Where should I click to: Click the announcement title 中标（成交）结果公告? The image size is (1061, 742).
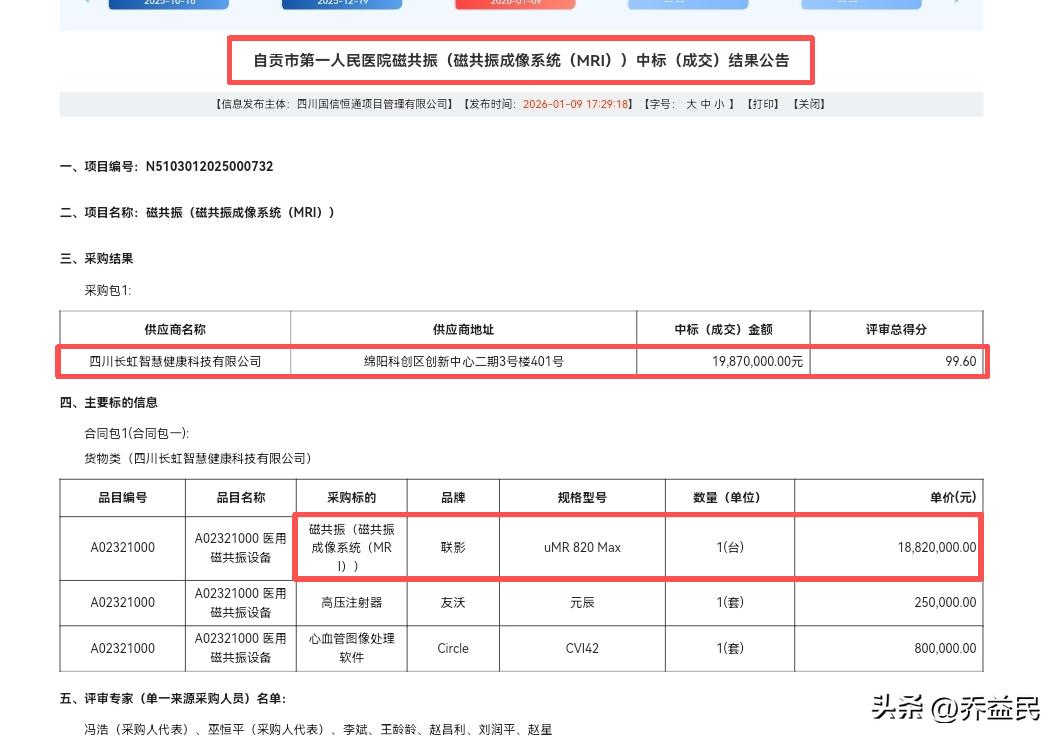(x=521, y=61)
